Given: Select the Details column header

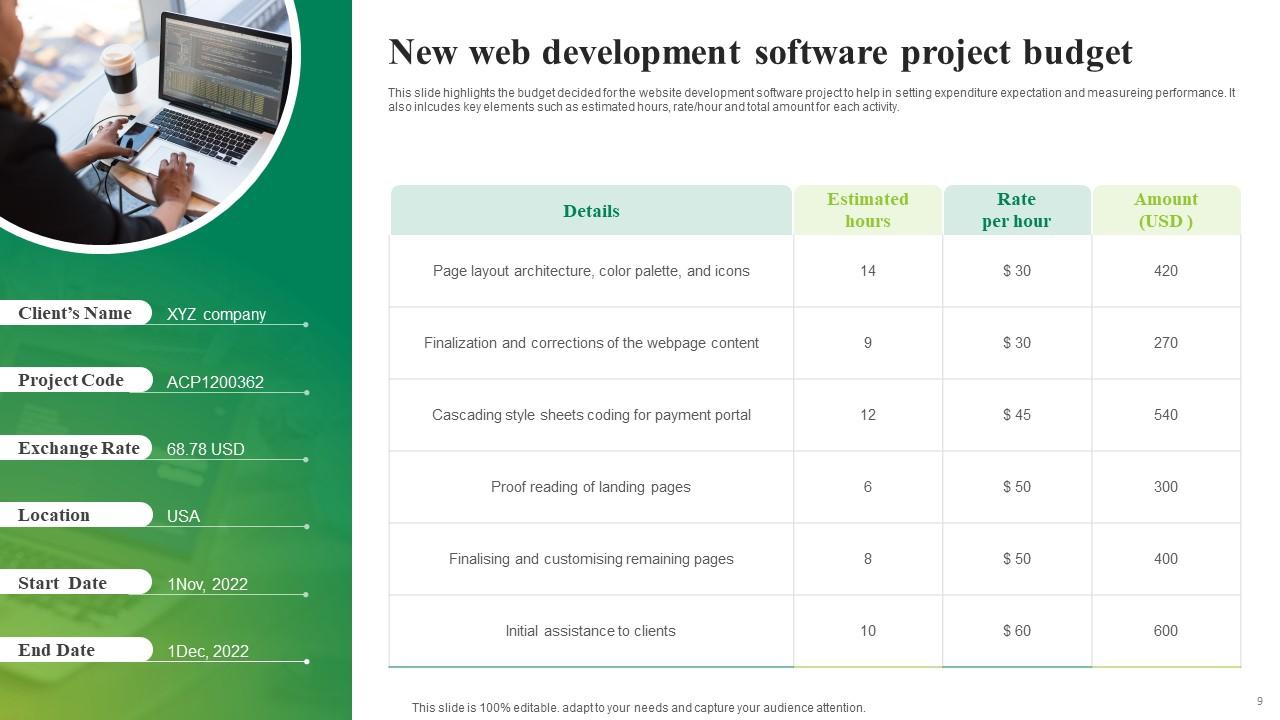Looking at the screenshot, I should point(591,210).
